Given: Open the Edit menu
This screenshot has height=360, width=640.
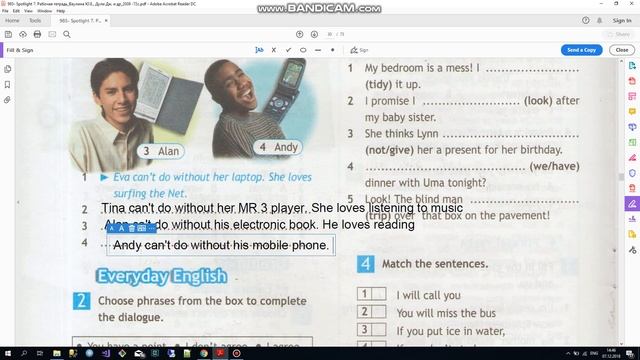Looking at the screenshot, I should pos(16,11).
